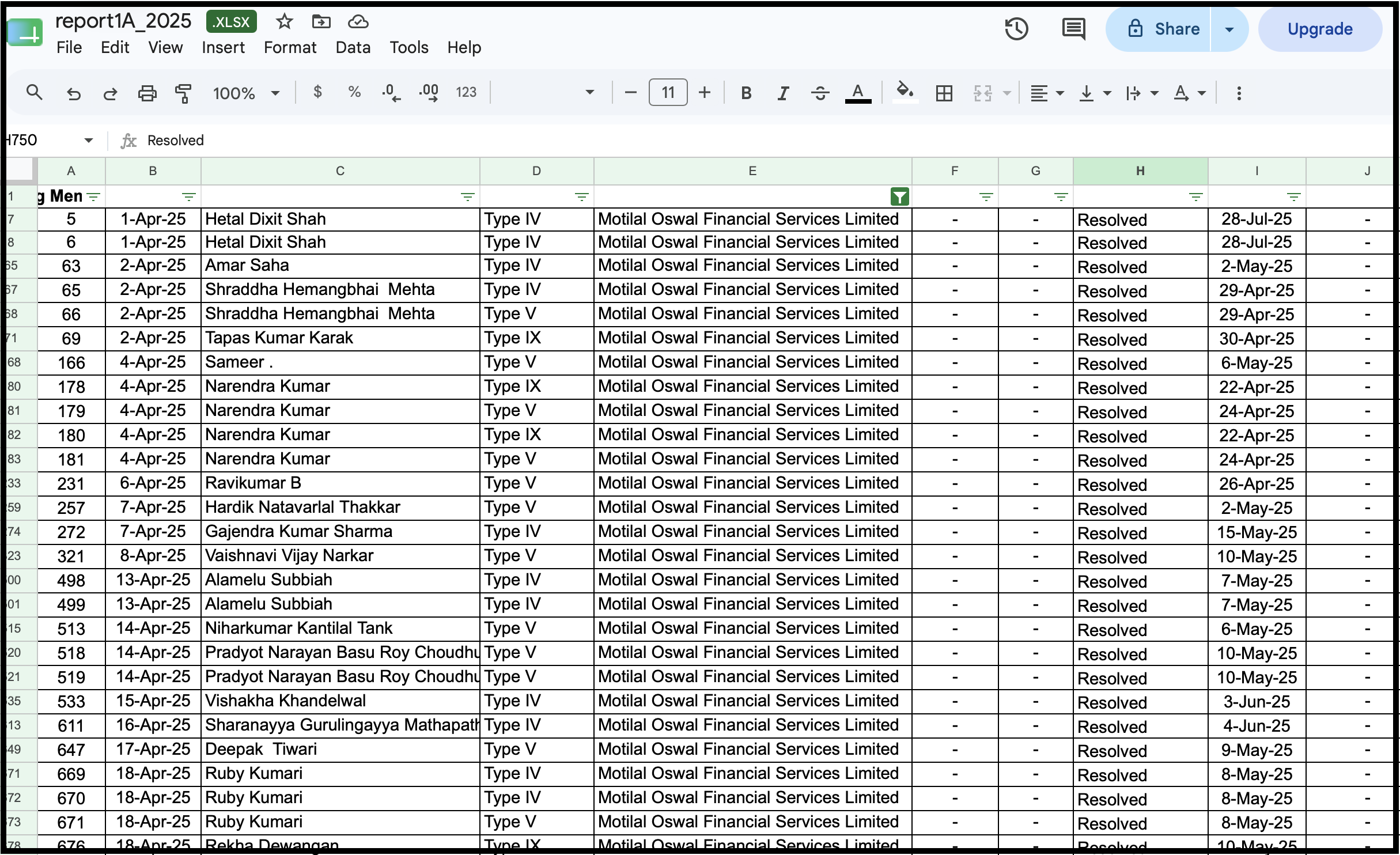
Task: Open filter toggle for column I
Action: [x=1293, y=197]
